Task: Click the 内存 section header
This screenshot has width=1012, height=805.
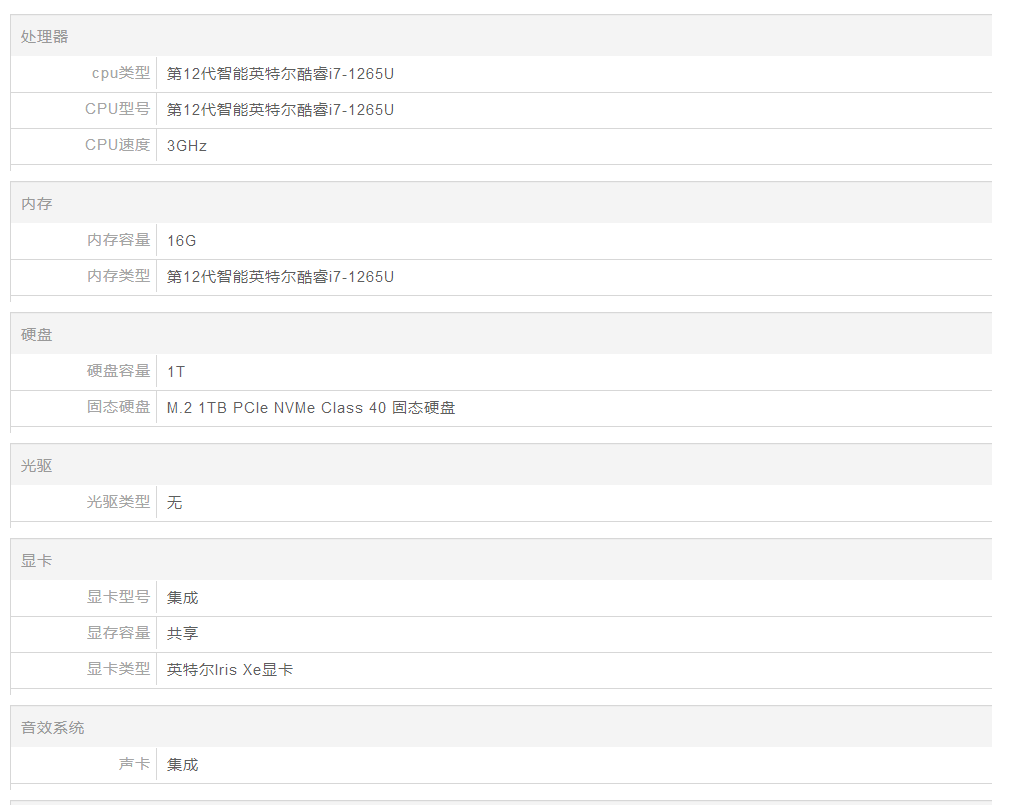Action: pyautogui.click(x=36, y=204)
